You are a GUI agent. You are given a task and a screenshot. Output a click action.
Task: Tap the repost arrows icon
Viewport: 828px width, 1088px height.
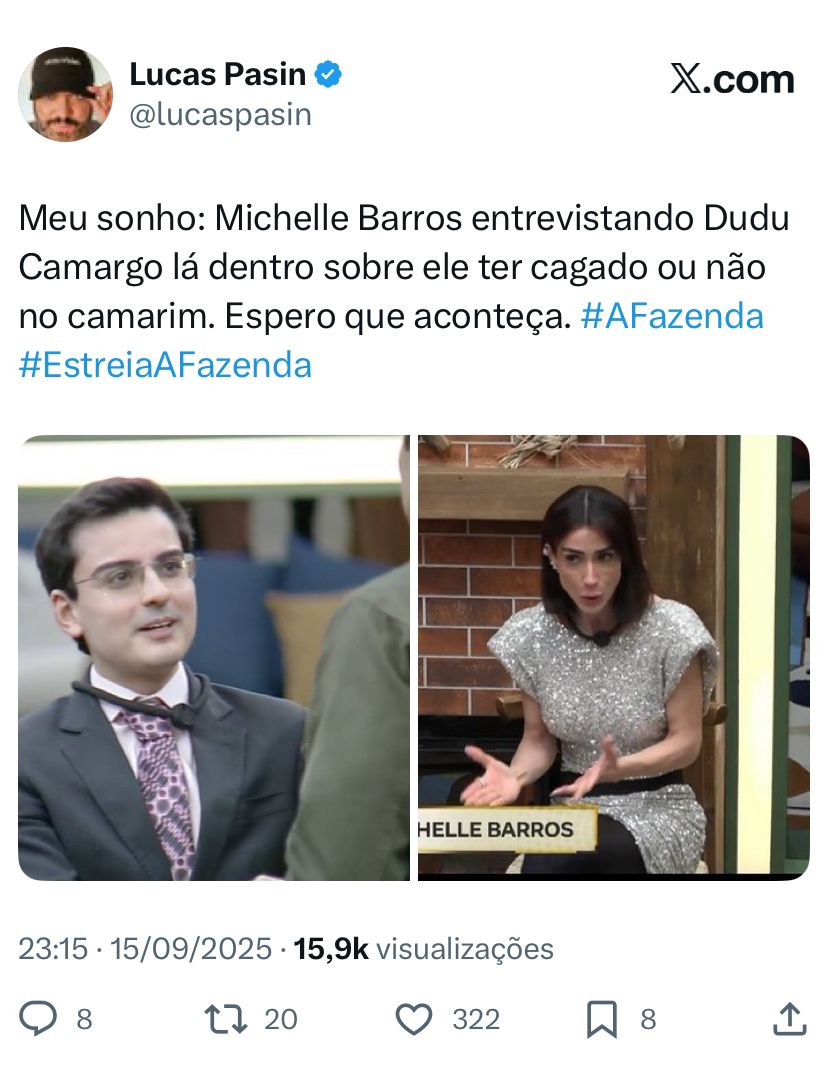pyautogui.click(x=226, y=1019)
